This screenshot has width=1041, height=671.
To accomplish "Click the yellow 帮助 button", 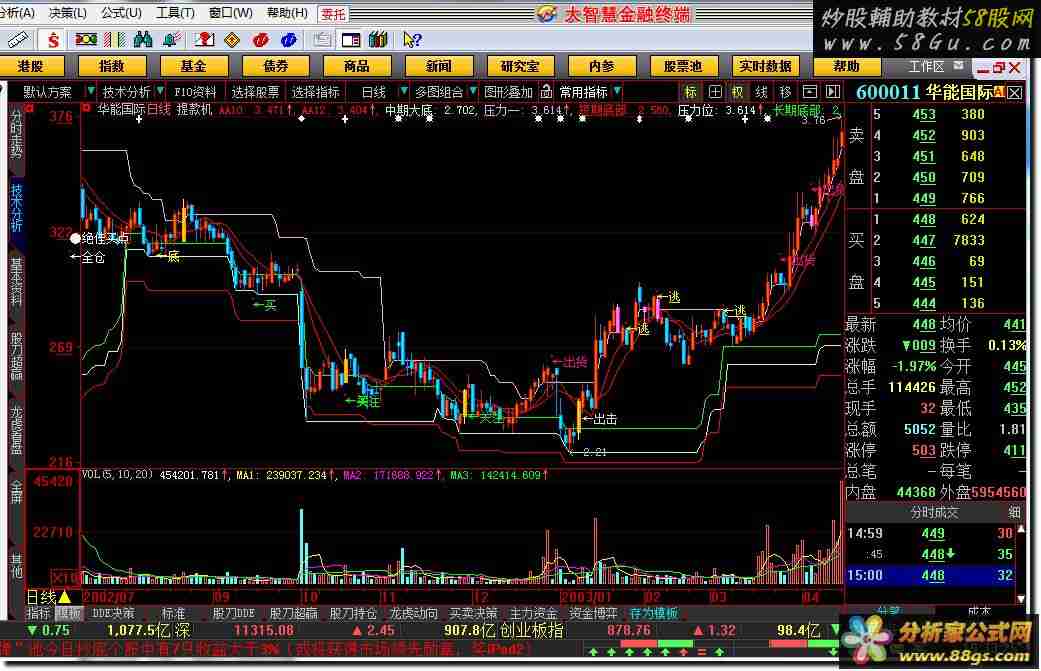I will (846, 66).
